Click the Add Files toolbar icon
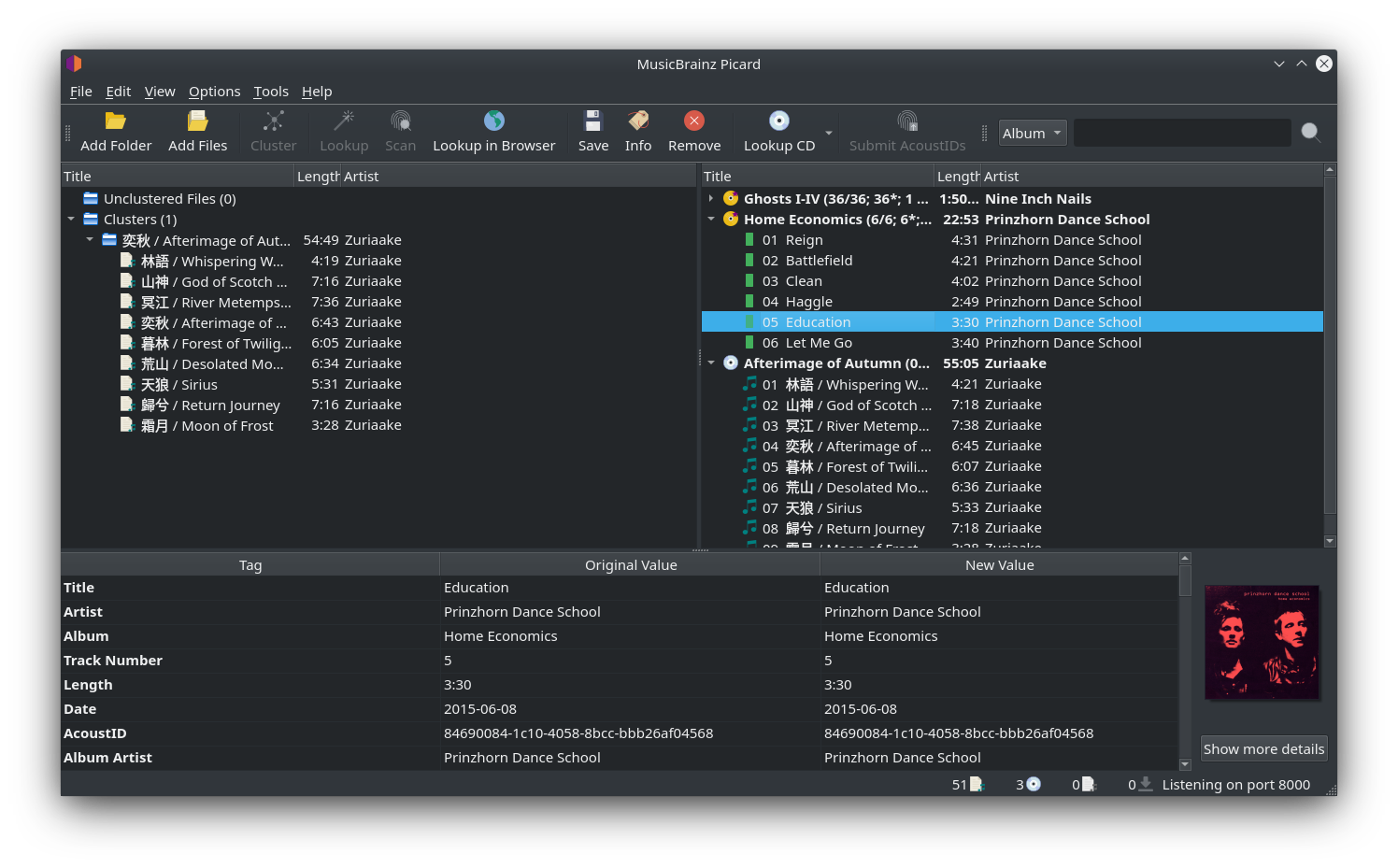This screenshot has width=1398, height=868. 197,121
